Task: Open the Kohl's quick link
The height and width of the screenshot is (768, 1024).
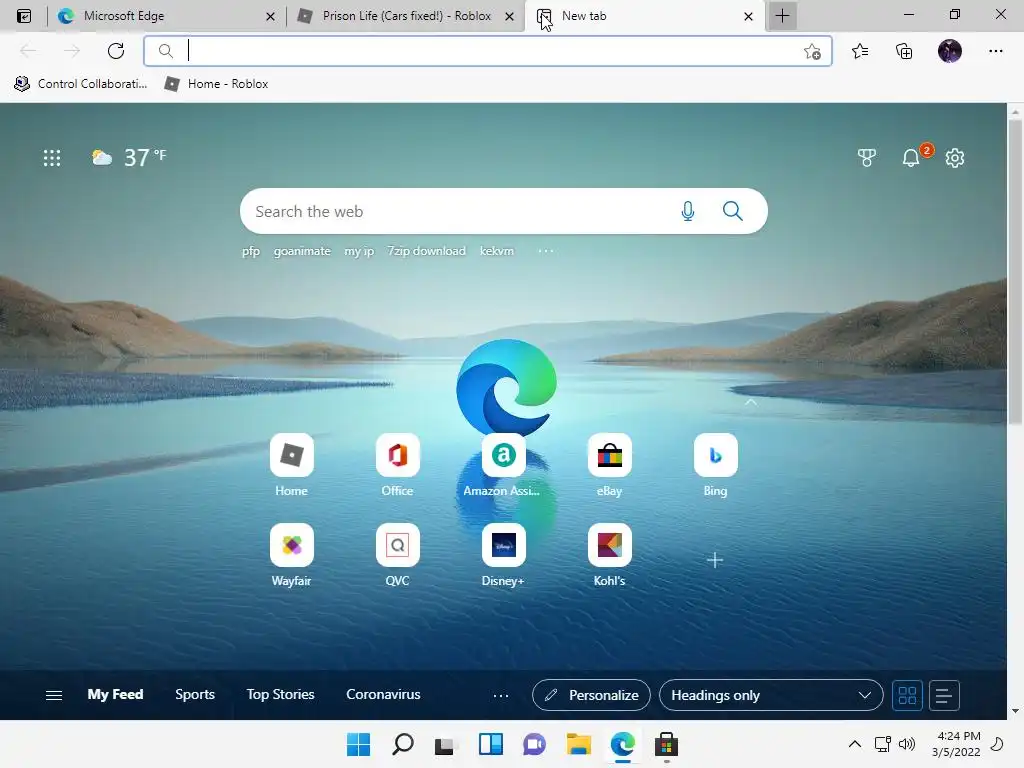Action: tap(609, 555)
